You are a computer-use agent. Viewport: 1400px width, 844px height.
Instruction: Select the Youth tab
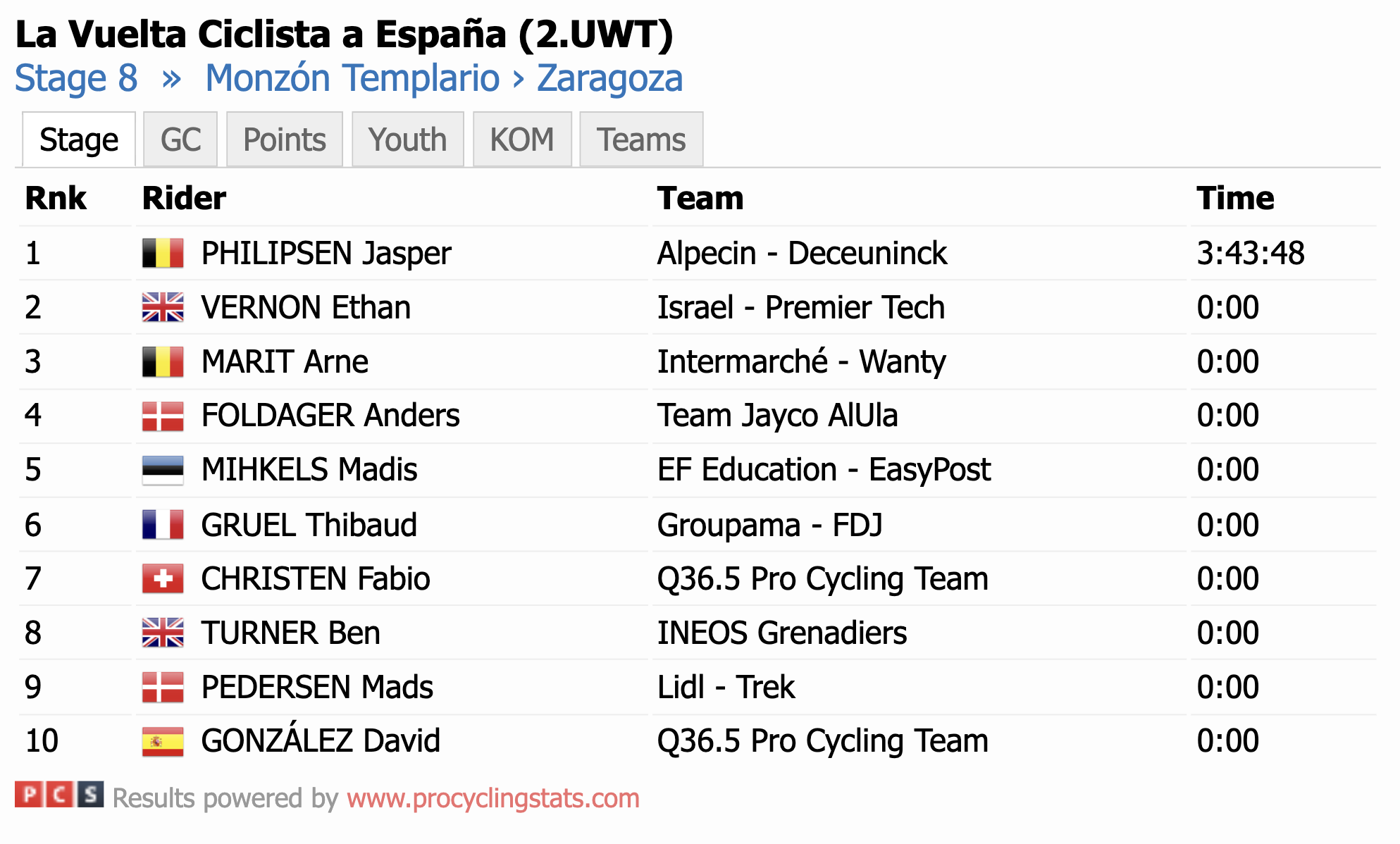408,139
